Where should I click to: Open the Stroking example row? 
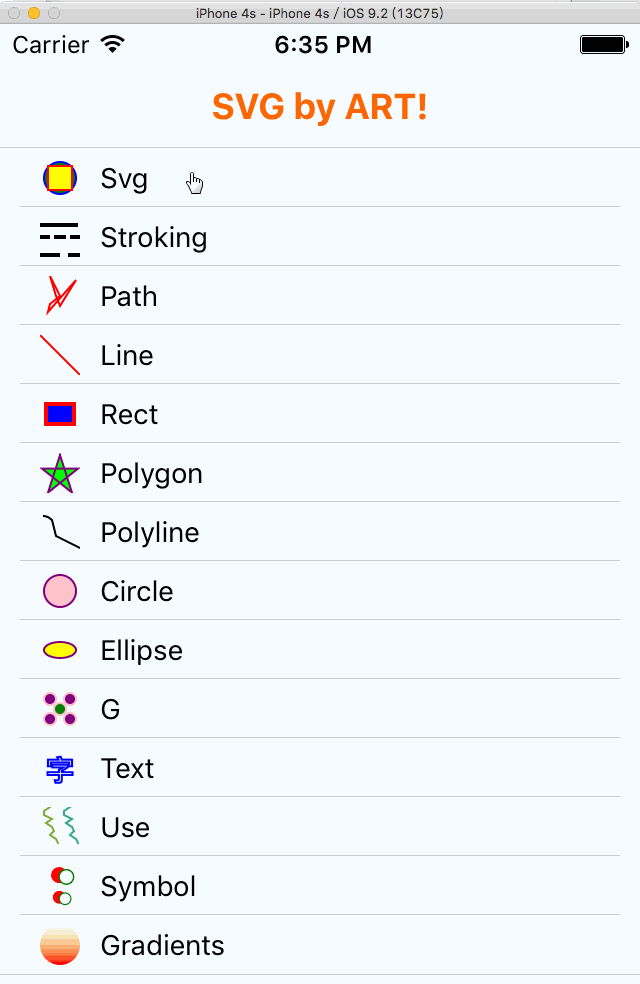click(154, 238)
